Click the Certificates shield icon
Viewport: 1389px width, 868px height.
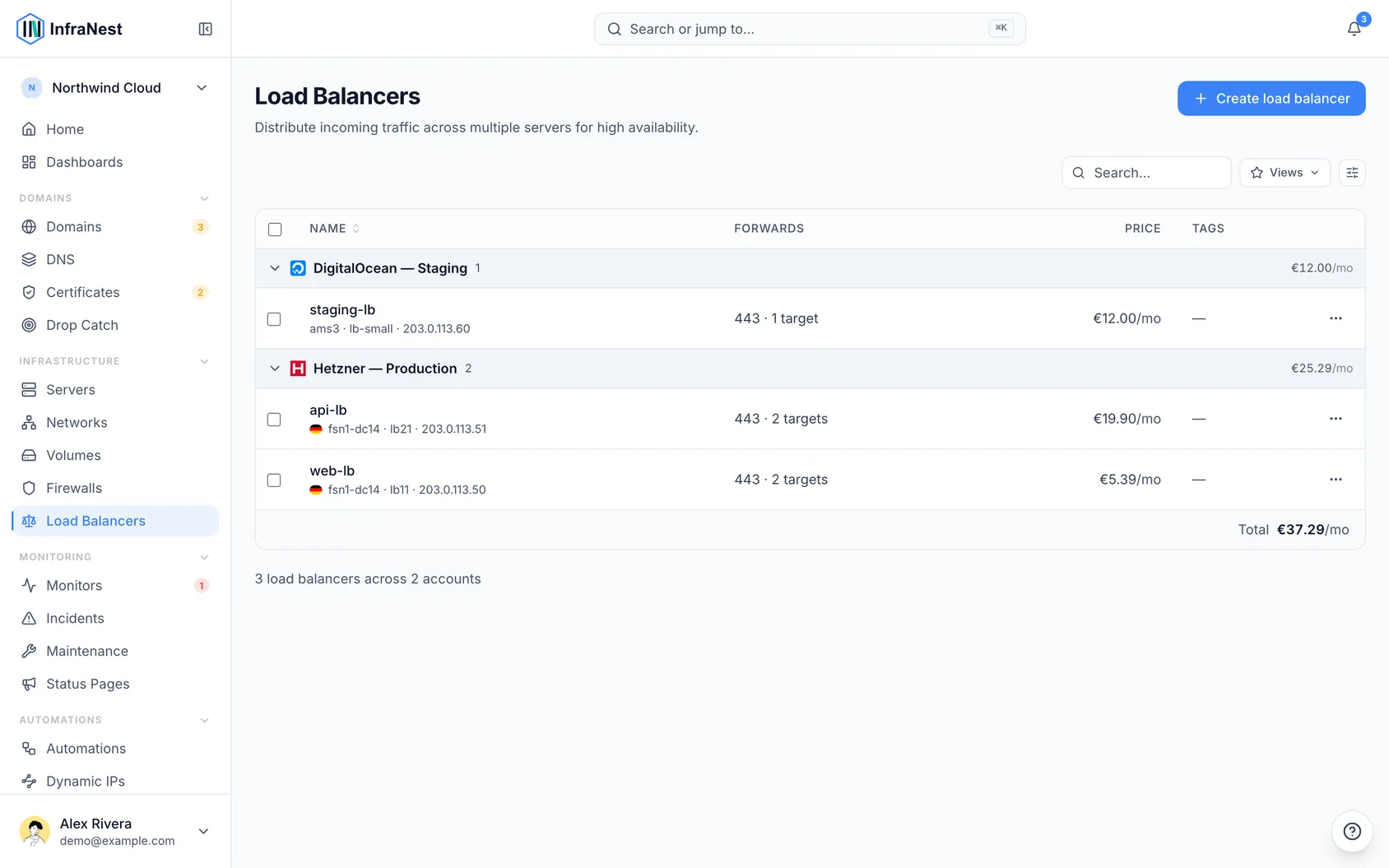(29, 292)
